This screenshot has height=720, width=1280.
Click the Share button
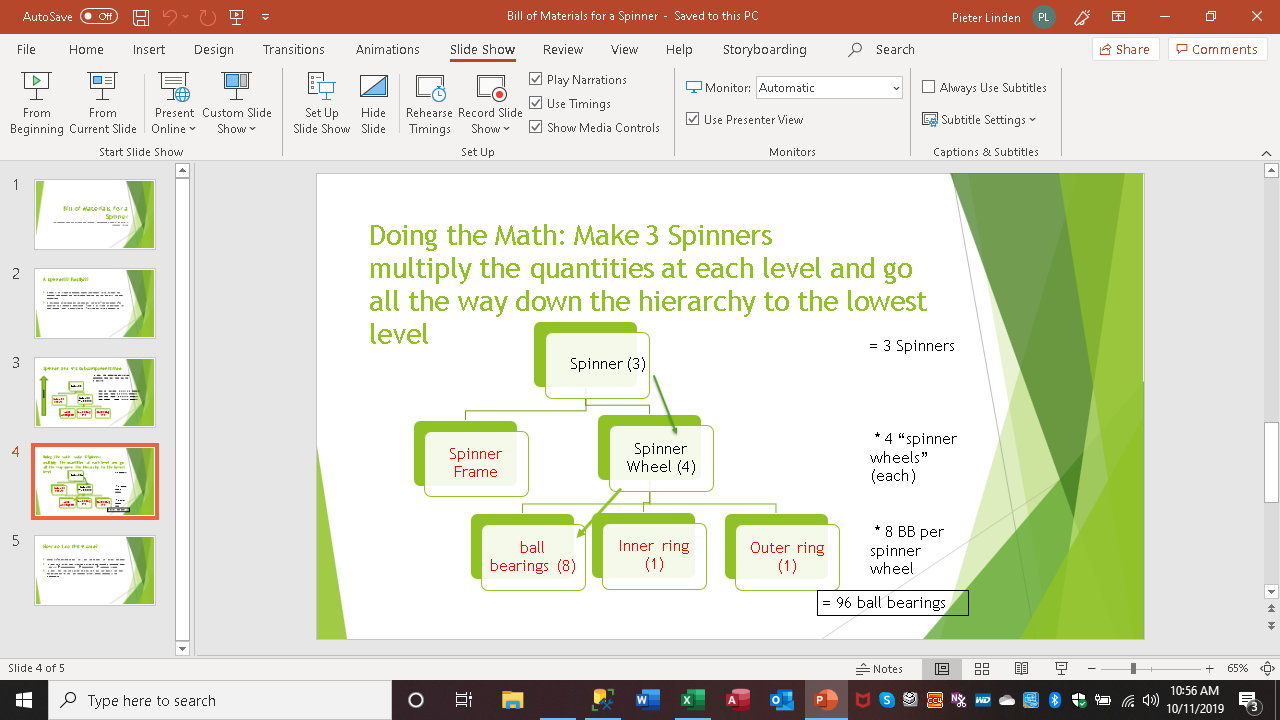click(1125, 50)
